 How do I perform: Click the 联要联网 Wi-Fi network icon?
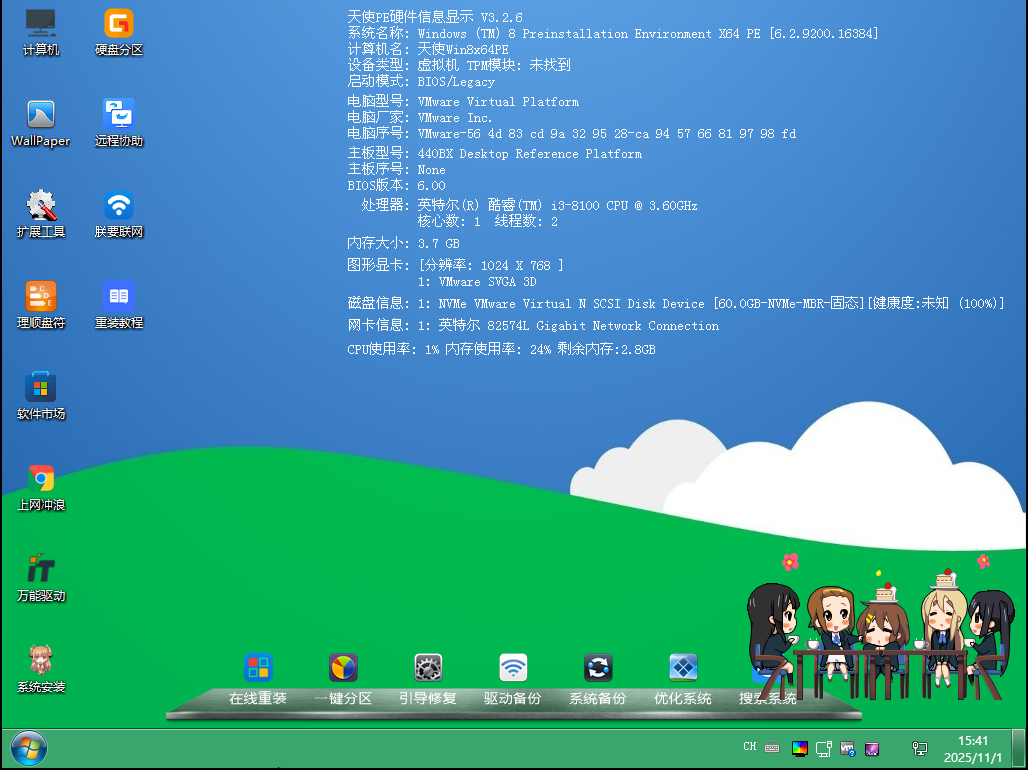(x=119, y=206)
